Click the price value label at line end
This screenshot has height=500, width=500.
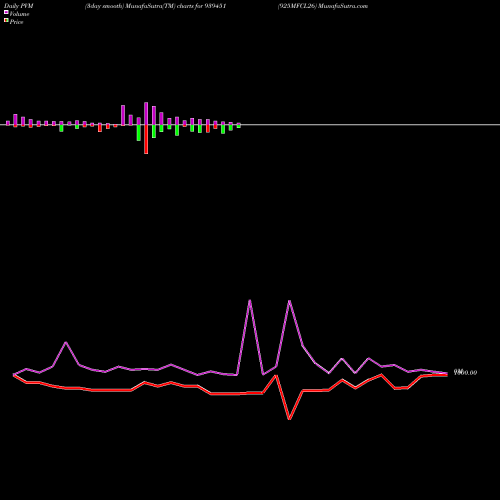coord(465,372)
